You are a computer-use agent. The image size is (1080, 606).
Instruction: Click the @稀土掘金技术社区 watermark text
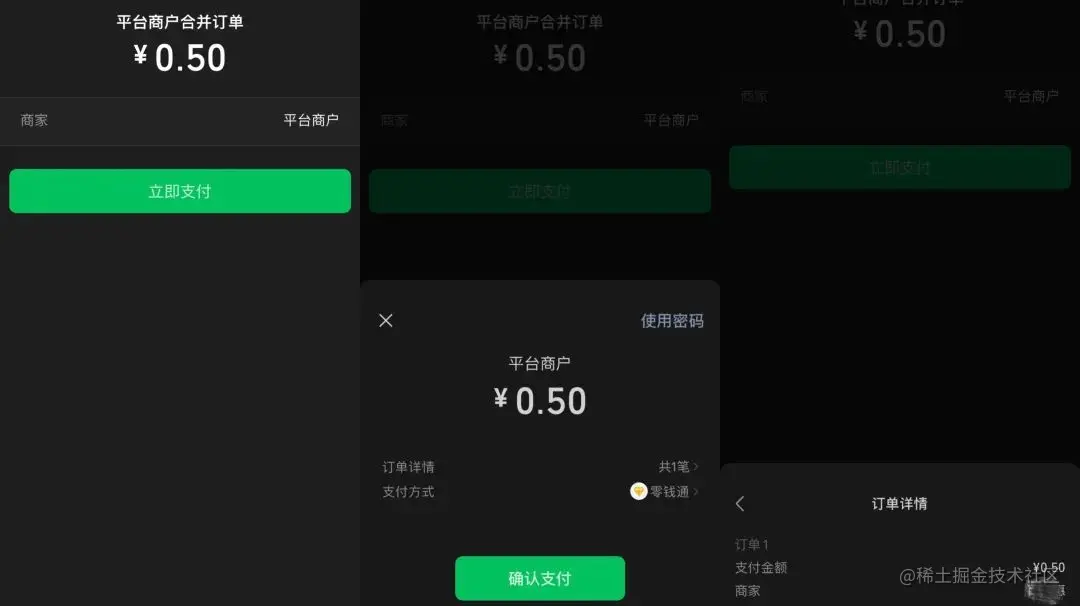[979, 575]
